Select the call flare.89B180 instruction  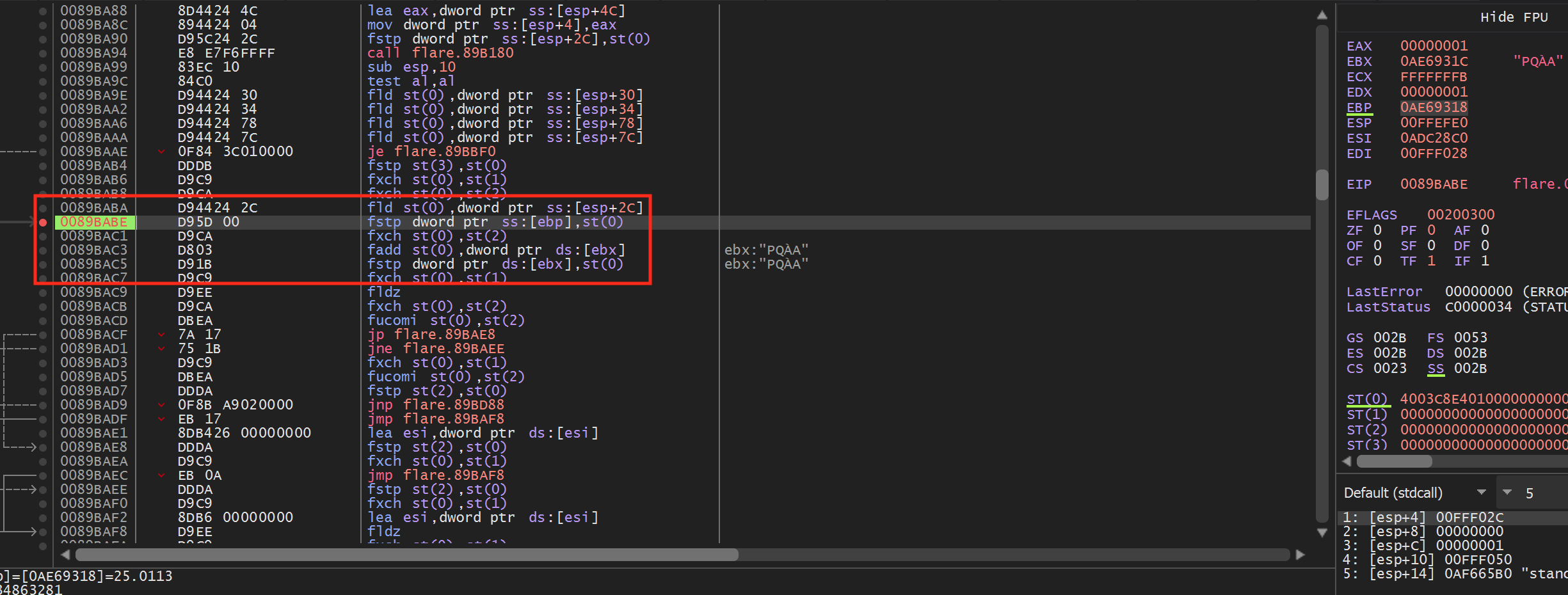coord(440,53)
